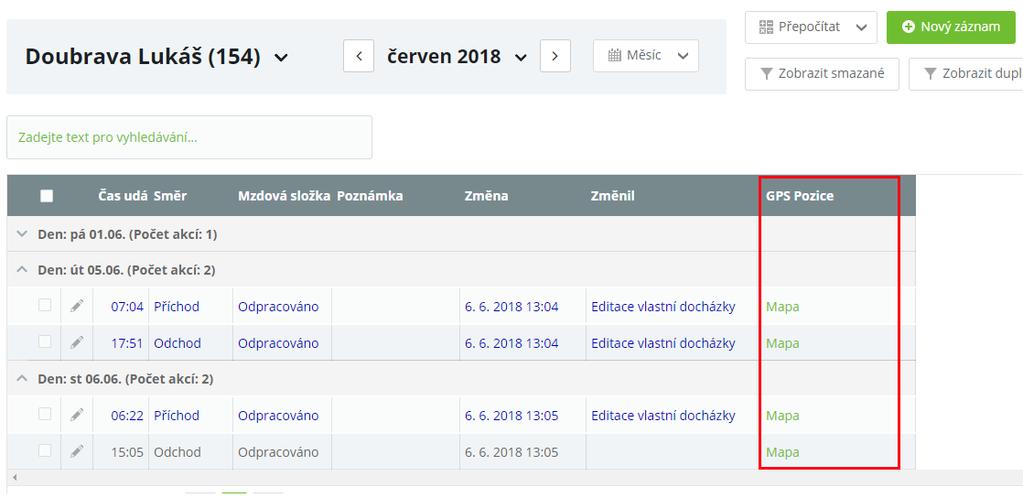Tick the select-all checkbox in table header
1023x498 pixels.
[x=46, y=196]
